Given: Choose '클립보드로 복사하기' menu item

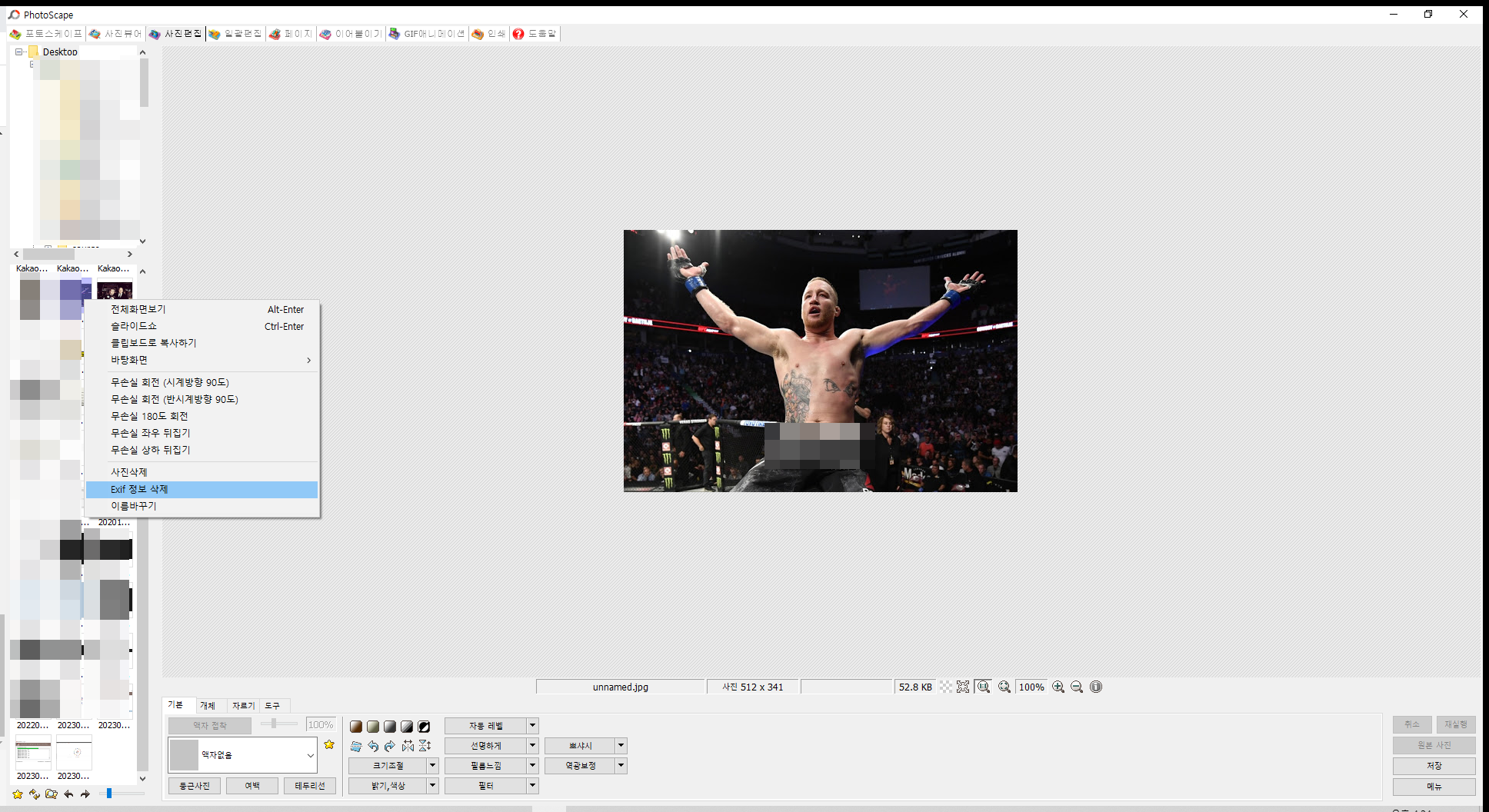Looking at the screenshot, I should (x=202, y=343).
